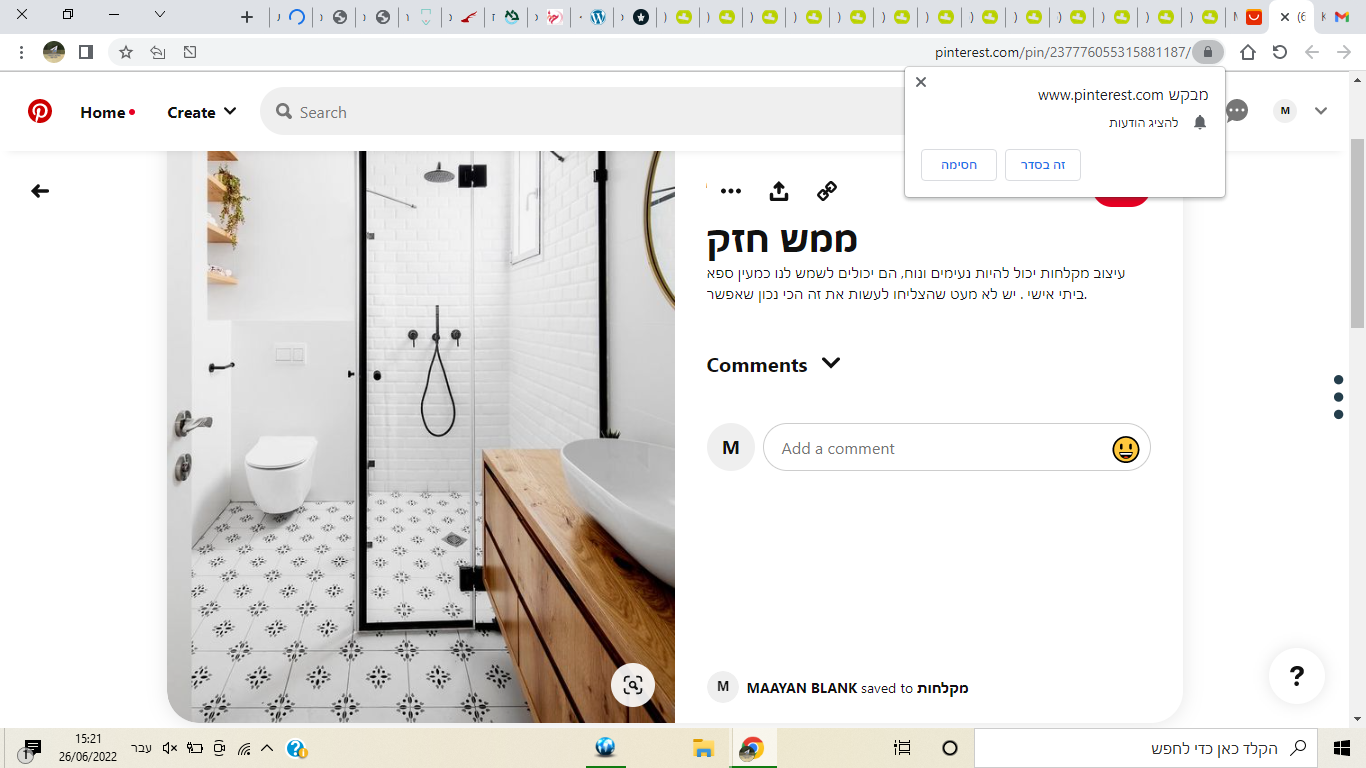Open visual search lens on the pin image
The width and height of the screenshot is (1366, 768).
[632, 685]
